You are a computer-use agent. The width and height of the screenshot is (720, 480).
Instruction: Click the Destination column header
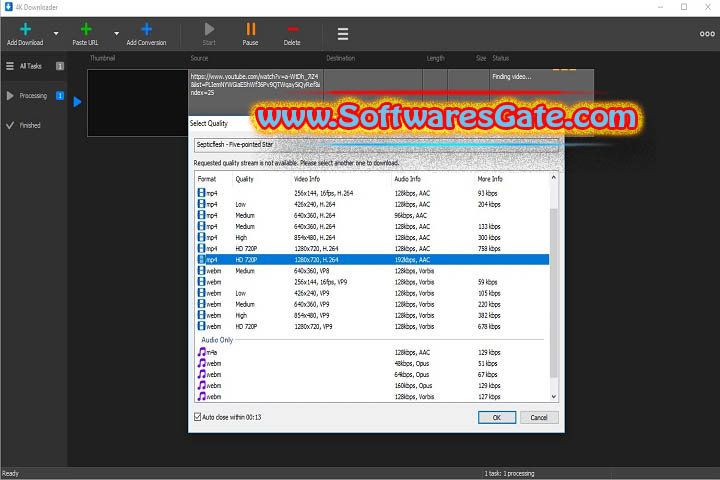tap(341, 58)
